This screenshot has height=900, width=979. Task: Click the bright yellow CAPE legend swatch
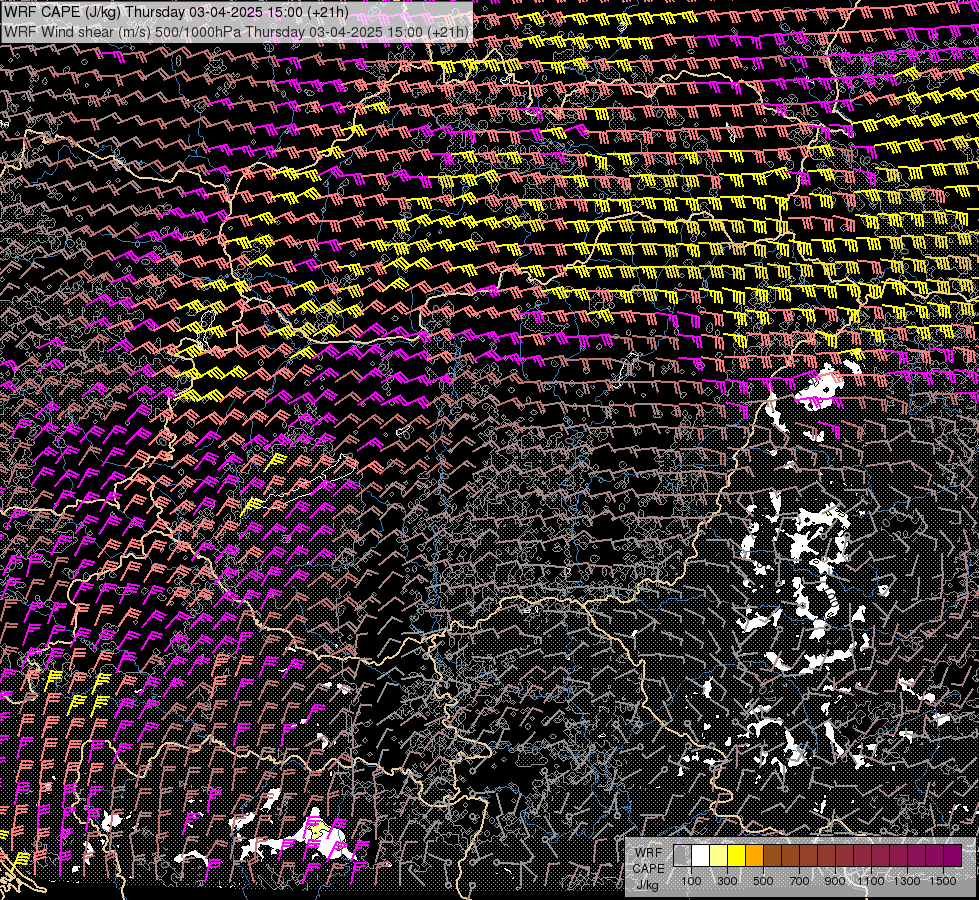[737, 856]
